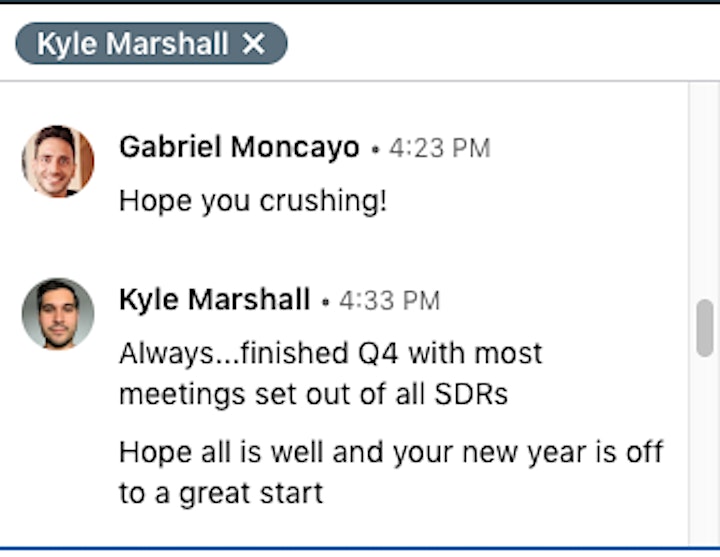Open Gabriel Moncayo's name link

[x=239, y=147]
